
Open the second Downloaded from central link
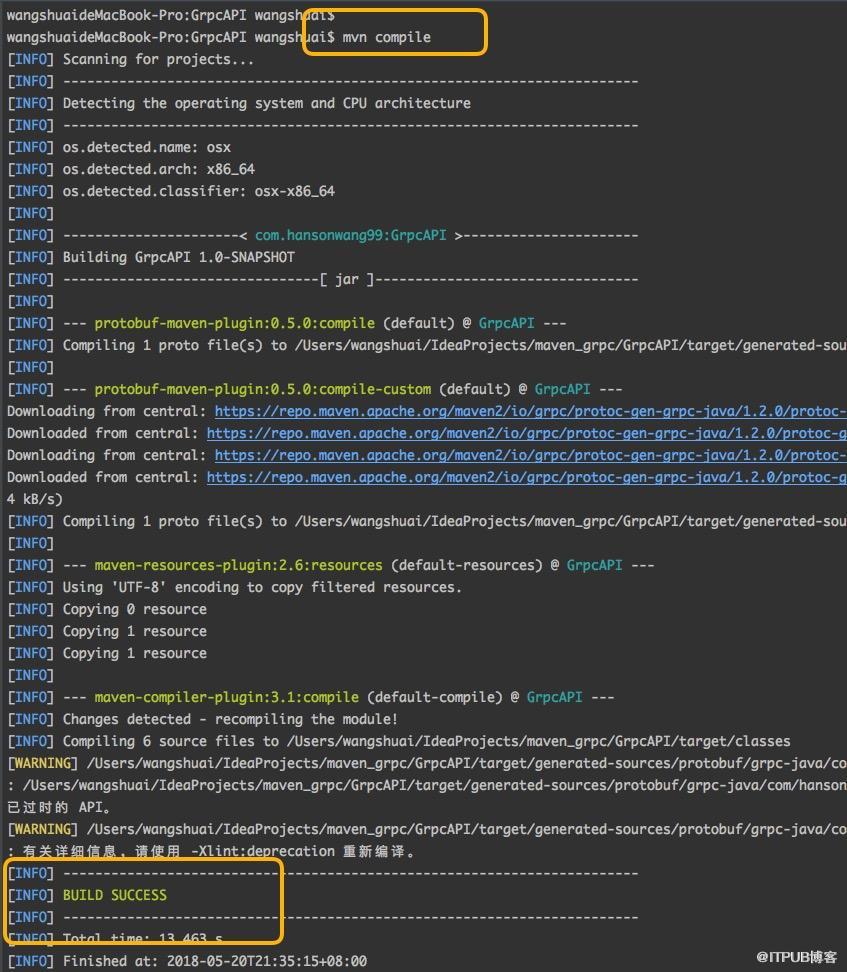click(526, 477)
